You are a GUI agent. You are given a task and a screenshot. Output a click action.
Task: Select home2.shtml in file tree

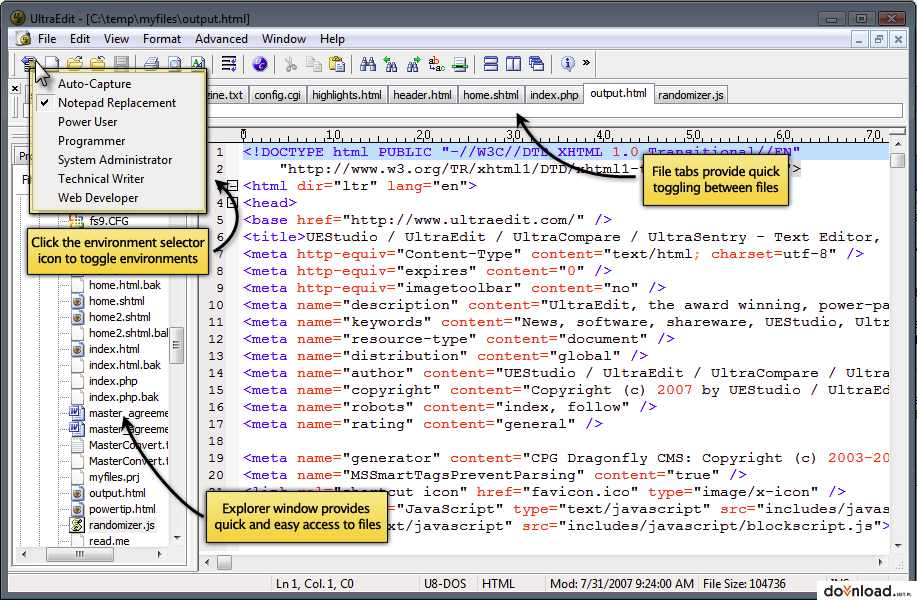[119, 317]
